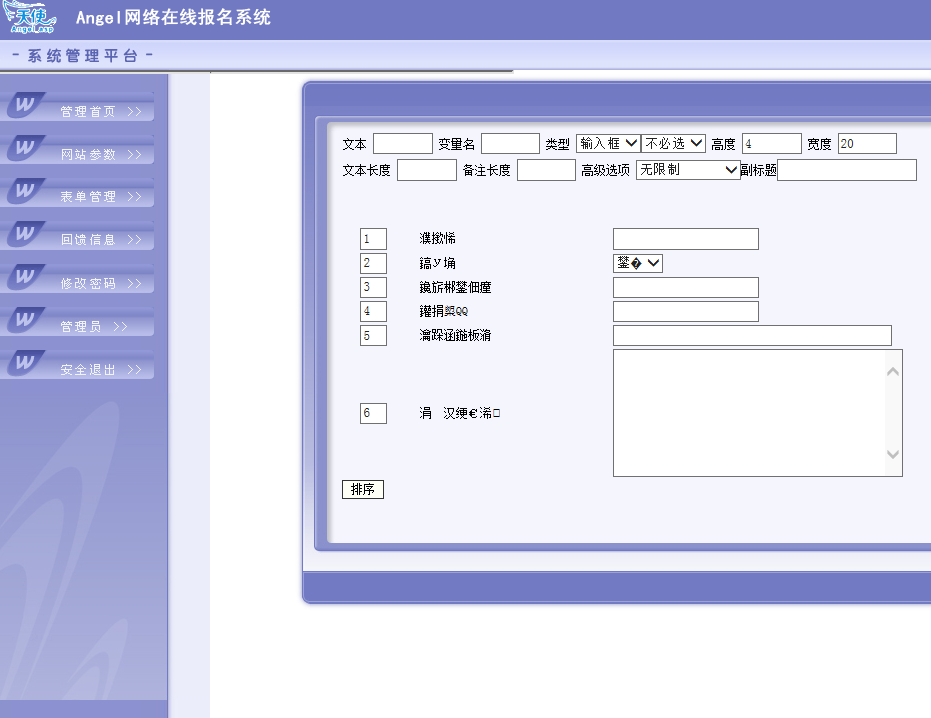Open 网站参数 menu item
The image size is (931, 718).
pos(88,154)
